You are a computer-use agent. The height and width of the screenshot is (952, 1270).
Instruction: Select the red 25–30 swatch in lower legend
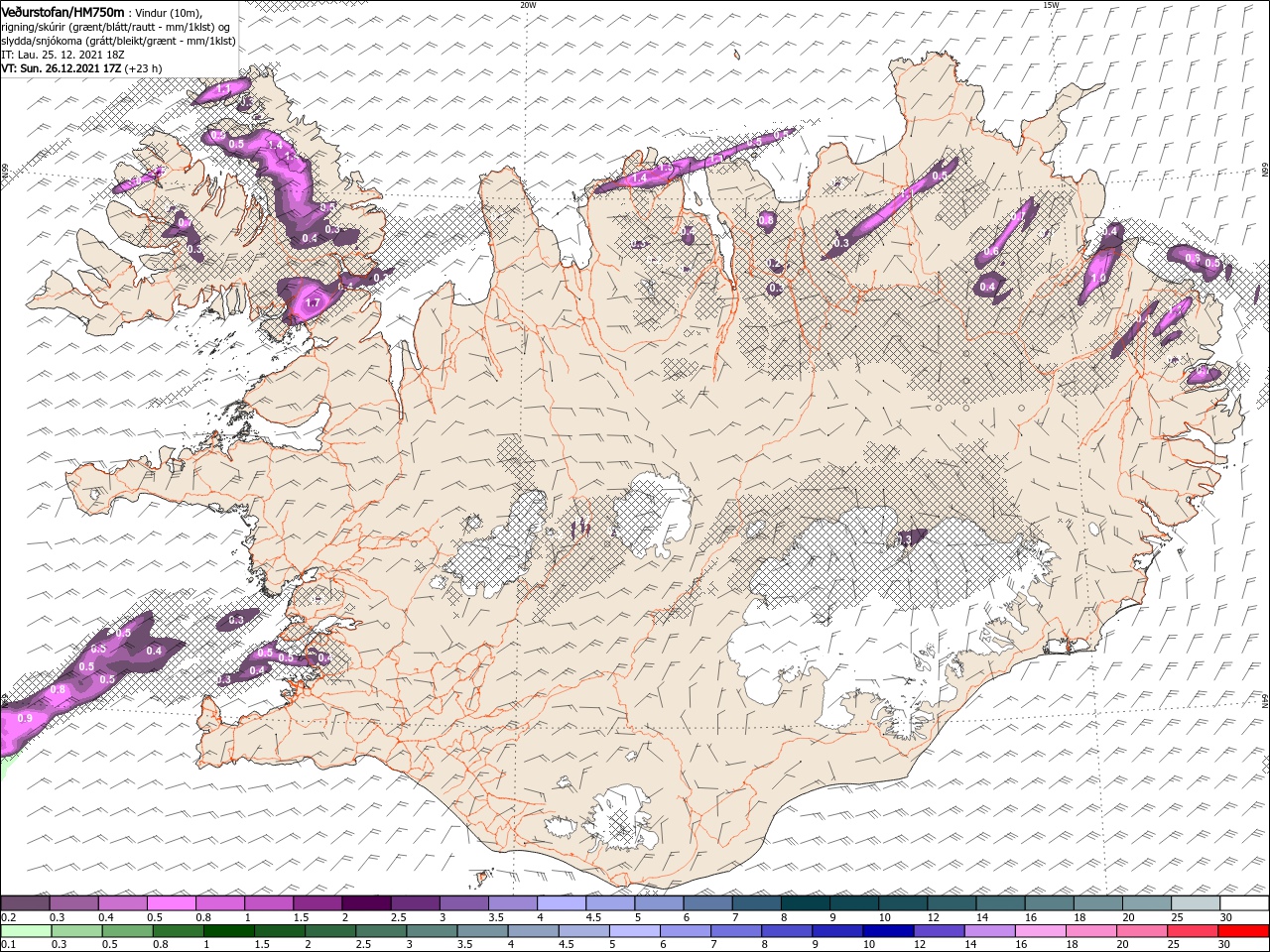click(1193, 931)
